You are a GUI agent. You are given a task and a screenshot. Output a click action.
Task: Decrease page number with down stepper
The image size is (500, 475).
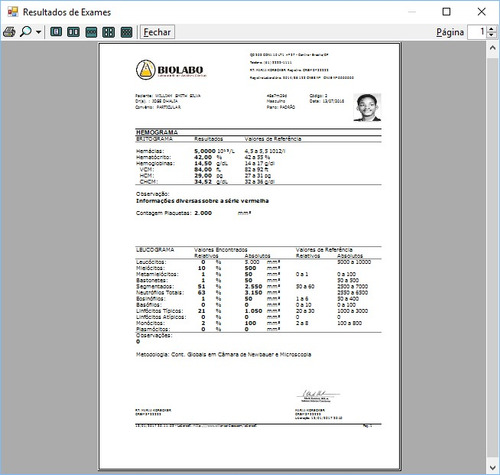point(491,35)
